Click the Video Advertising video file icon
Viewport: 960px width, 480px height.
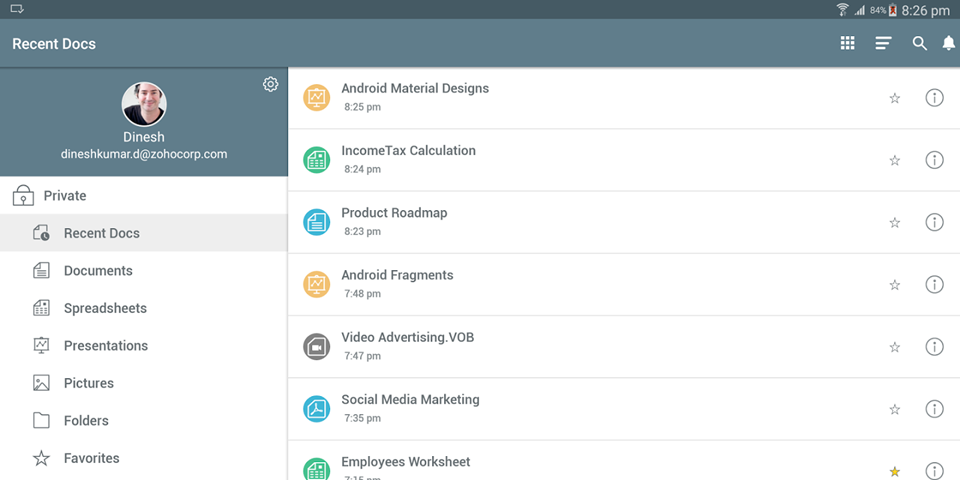pyautogui.click(x=317, y=347)
